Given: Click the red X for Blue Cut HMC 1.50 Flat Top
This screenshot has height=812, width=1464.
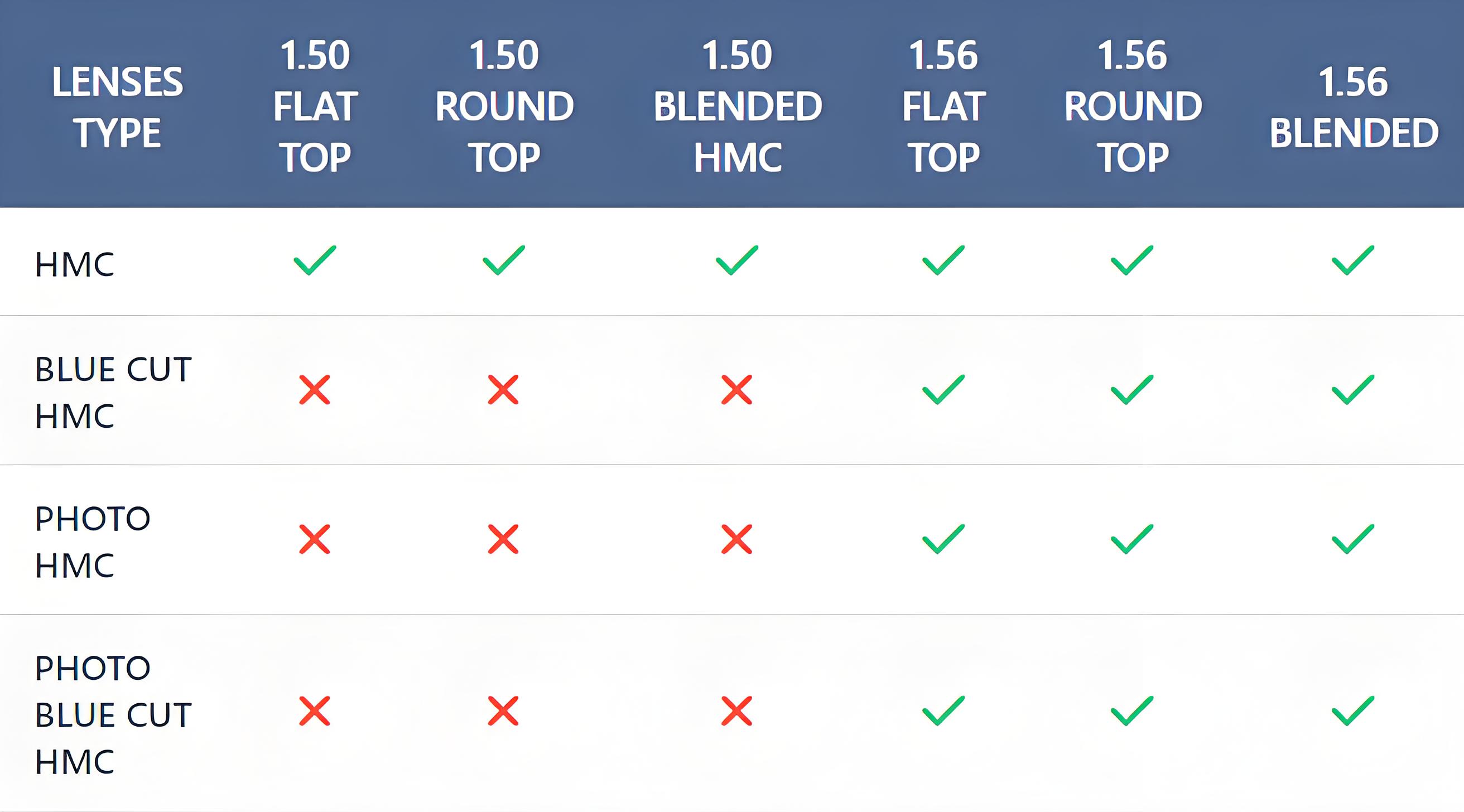Looking at the screenshot, I should coord(314,390).
